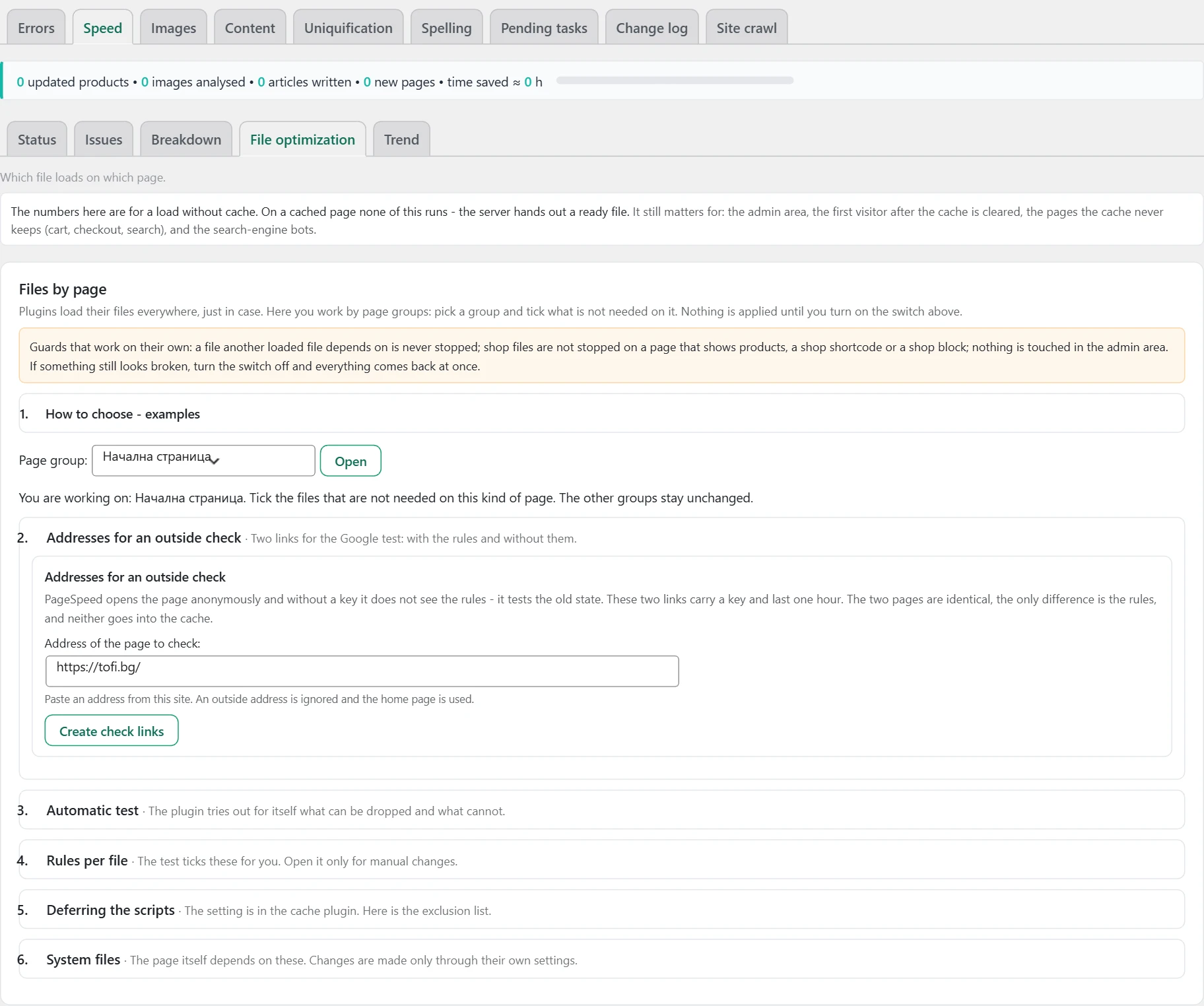This screenshot has width=1204, height=1006.
Task: Click the '0 new pages' stat
Action: pyautogui.click(x=399, y=82)
